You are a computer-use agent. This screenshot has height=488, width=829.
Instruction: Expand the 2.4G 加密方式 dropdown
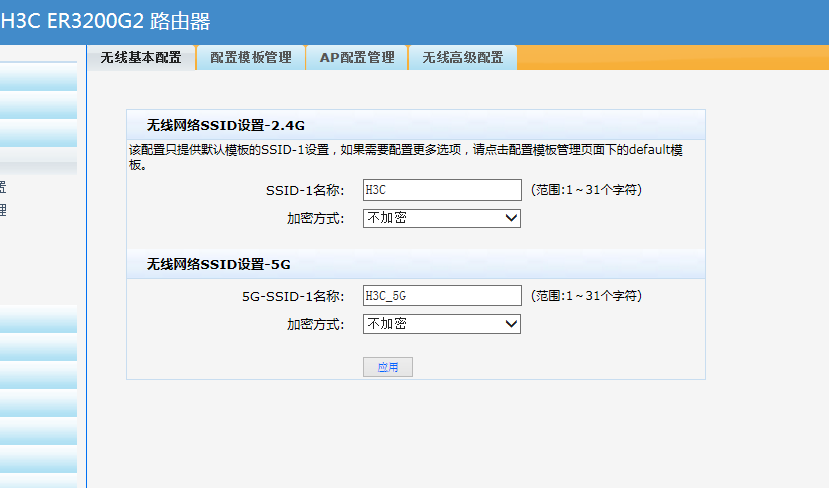(x=442, y=218)
